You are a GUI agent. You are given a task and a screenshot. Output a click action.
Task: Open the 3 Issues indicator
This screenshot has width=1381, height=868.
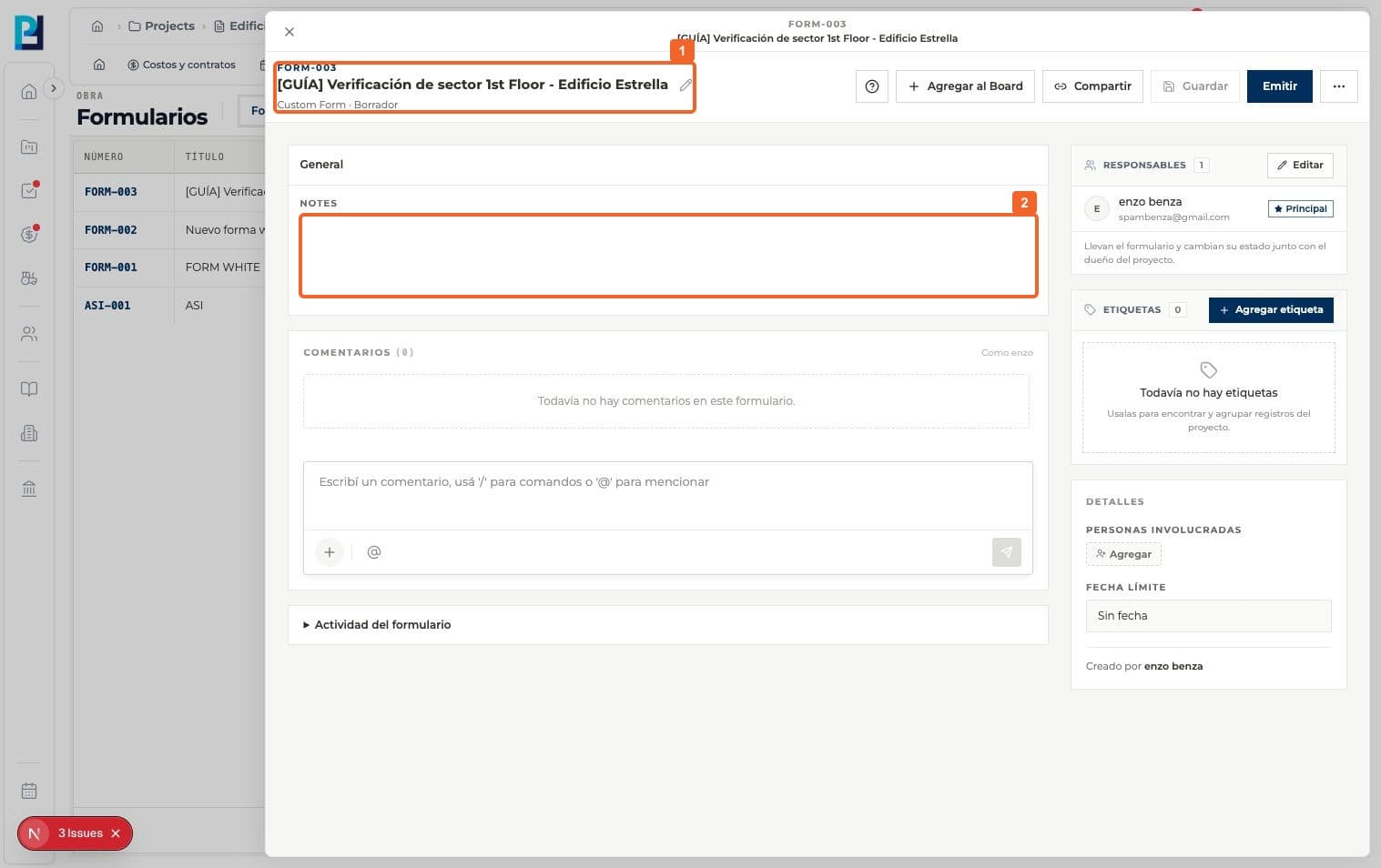point(80,833)
